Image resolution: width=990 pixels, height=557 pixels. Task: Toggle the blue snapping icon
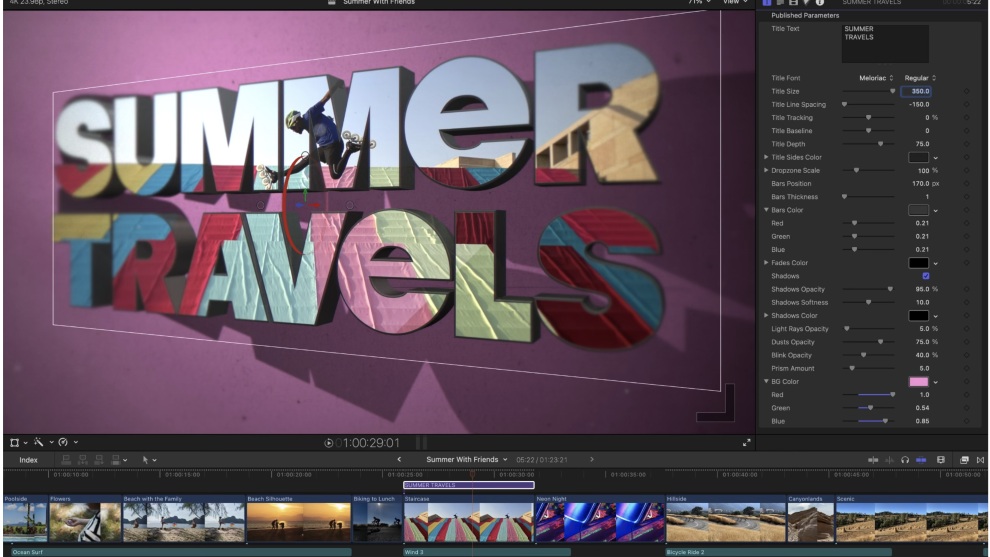(x=921, y=460)
